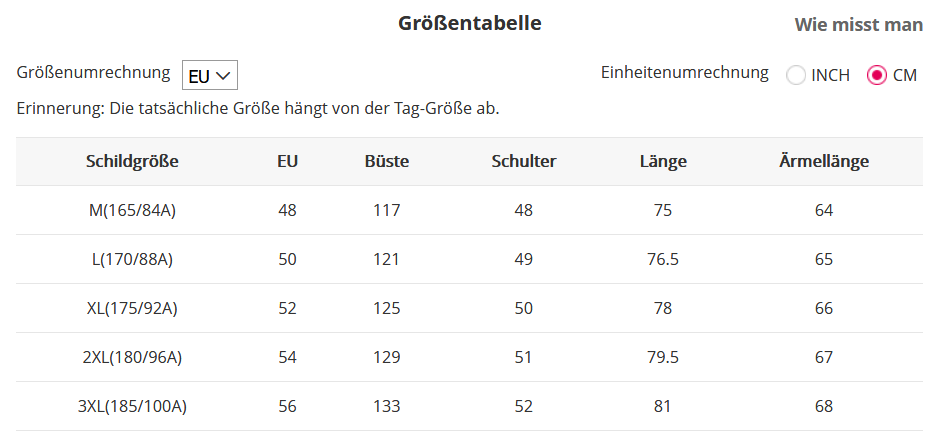Click the Einheitenumrechnung label

(x=685, y=72)
